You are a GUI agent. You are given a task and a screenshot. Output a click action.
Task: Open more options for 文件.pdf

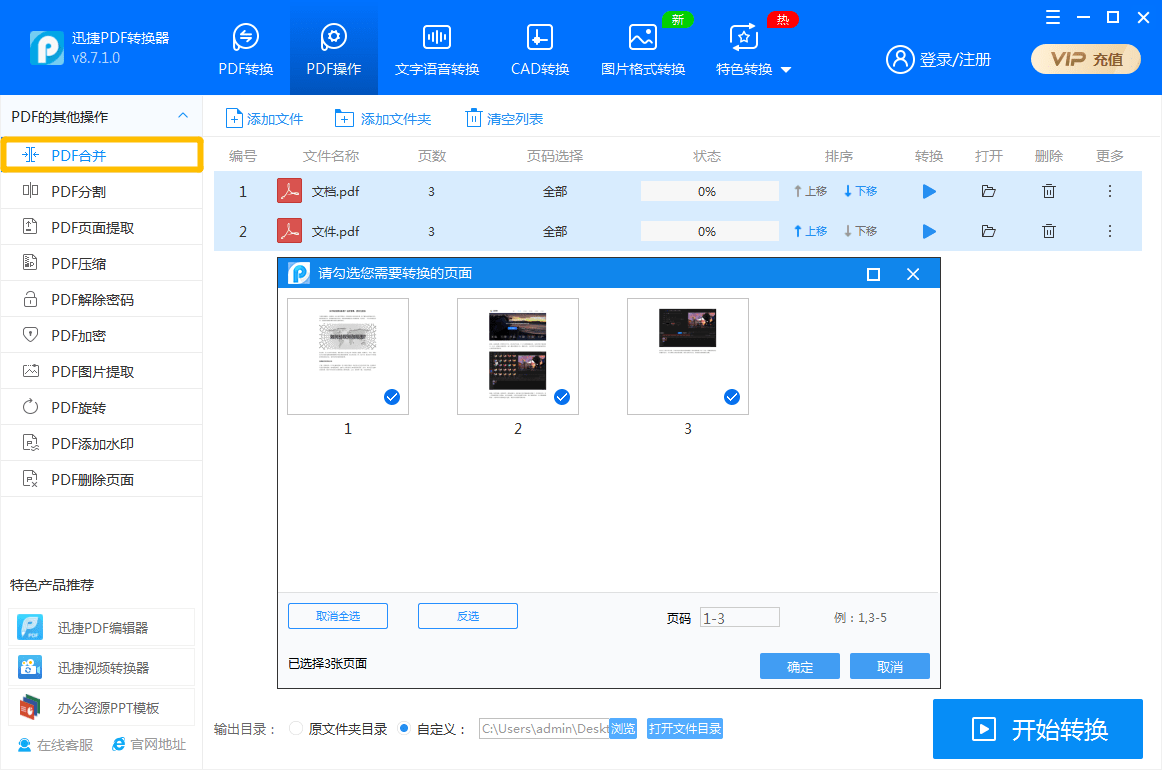click(1109, 231)
